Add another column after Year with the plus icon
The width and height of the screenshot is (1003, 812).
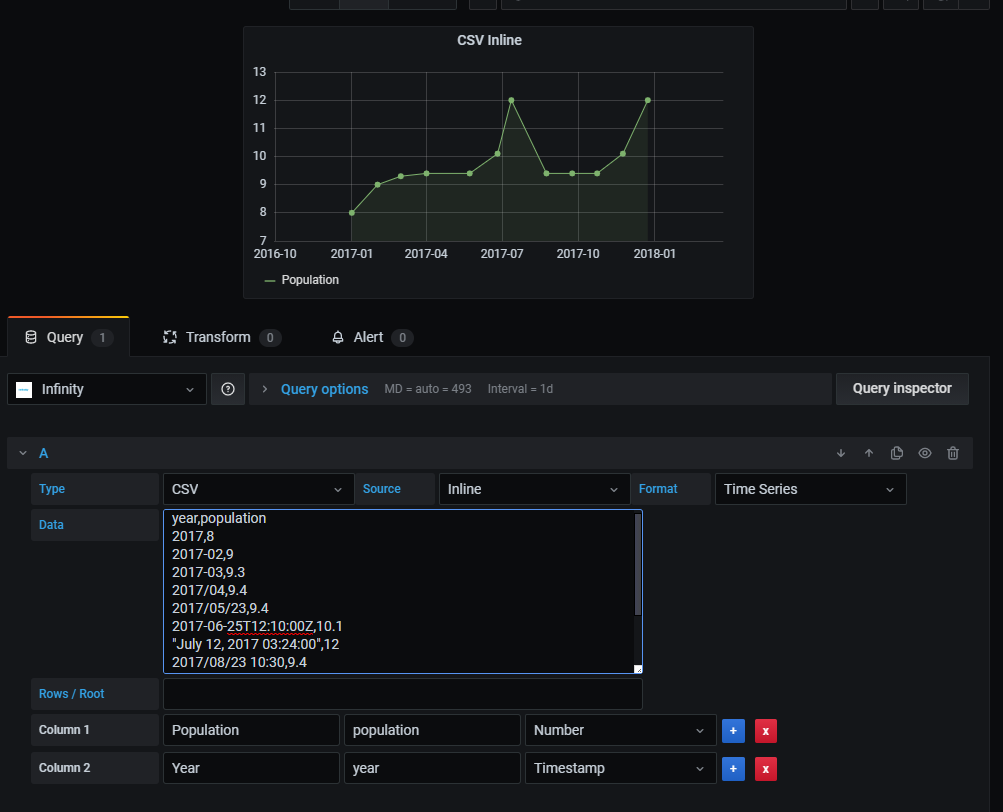(733, 769)
